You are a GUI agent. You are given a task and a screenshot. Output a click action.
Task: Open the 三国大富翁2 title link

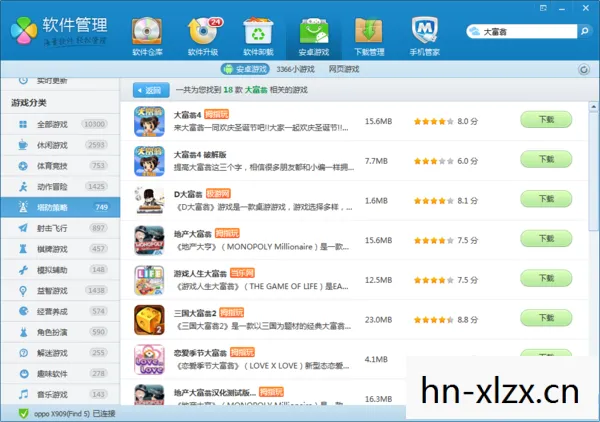[x=195, y=313]
